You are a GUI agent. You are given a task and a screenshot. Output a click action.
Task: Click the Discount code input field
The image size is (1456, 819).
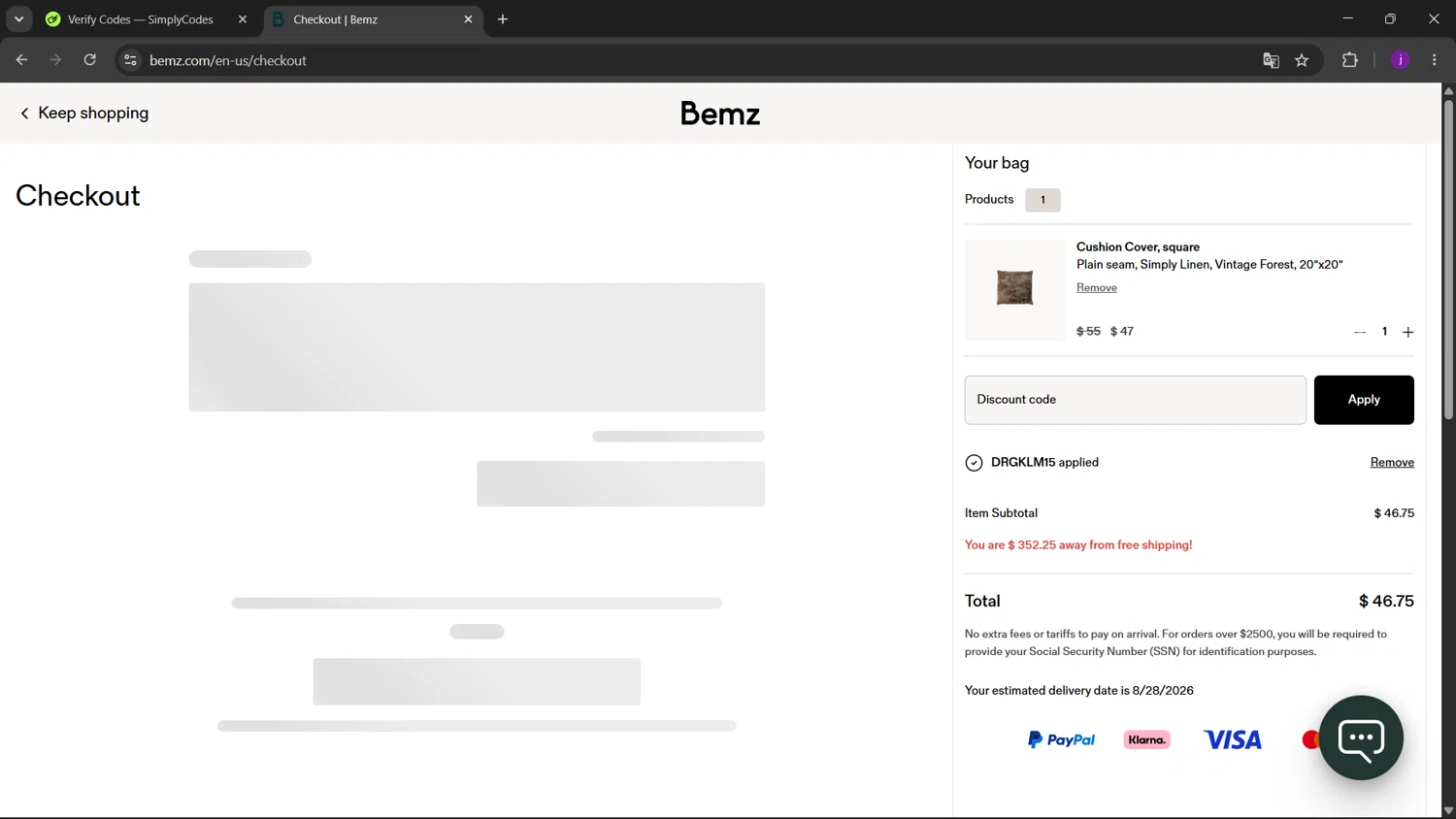[x=1135, y=400]
